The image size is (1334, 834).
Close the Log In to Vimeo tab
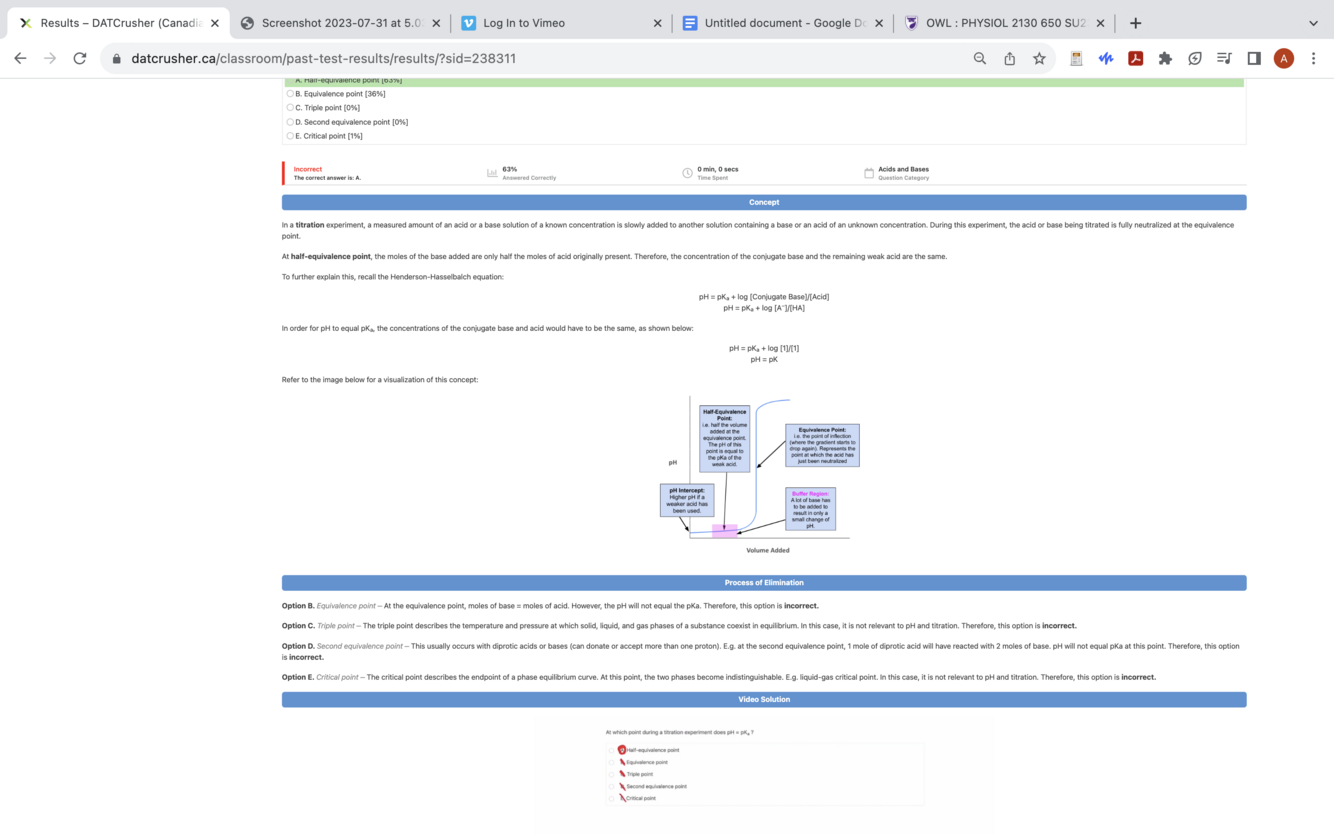pyautogui.click(x=657, y=23)
